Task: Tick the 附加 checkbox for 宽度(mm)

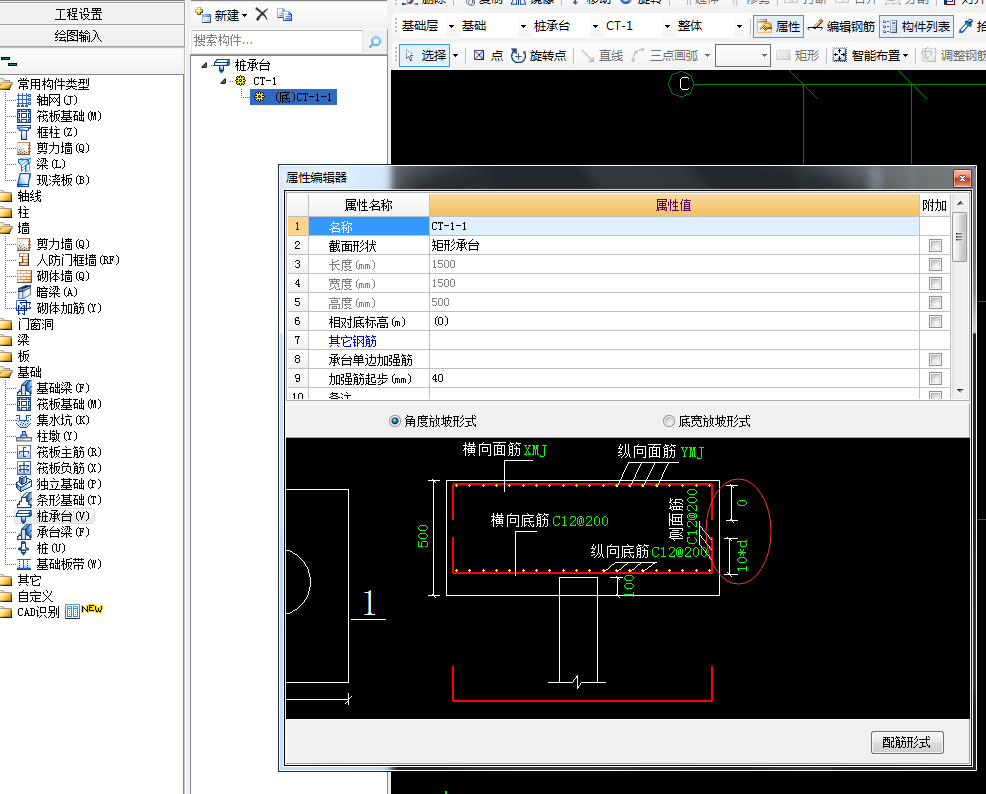Action: click(935, 284)
